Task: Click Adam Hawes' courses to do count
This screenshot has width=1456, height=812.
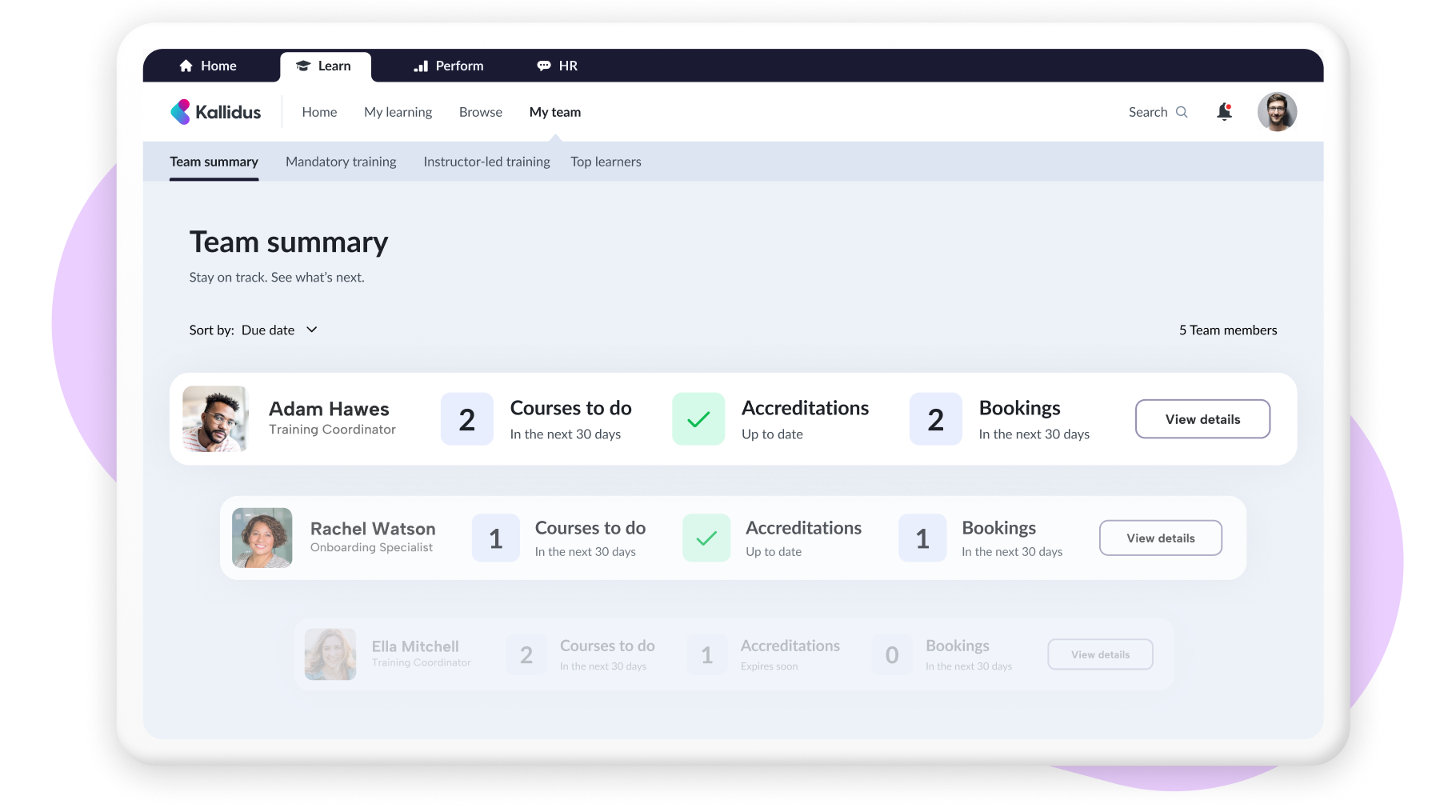Action: pos(466,419)
